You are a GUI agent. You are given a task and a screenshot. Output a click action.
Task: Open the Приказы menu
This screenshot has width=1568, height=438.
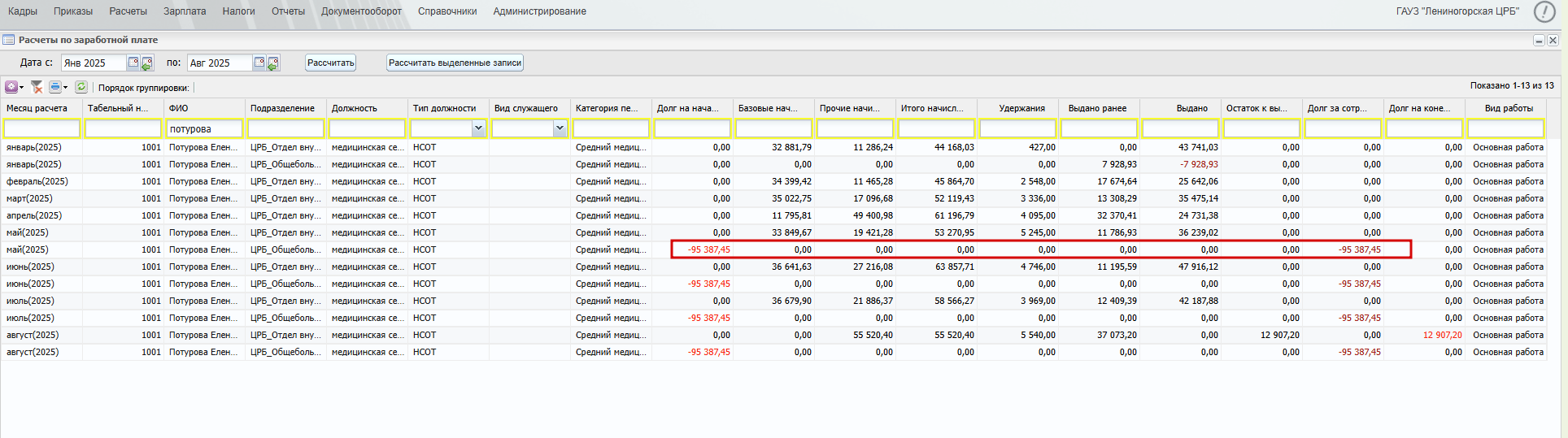point(73,11)
